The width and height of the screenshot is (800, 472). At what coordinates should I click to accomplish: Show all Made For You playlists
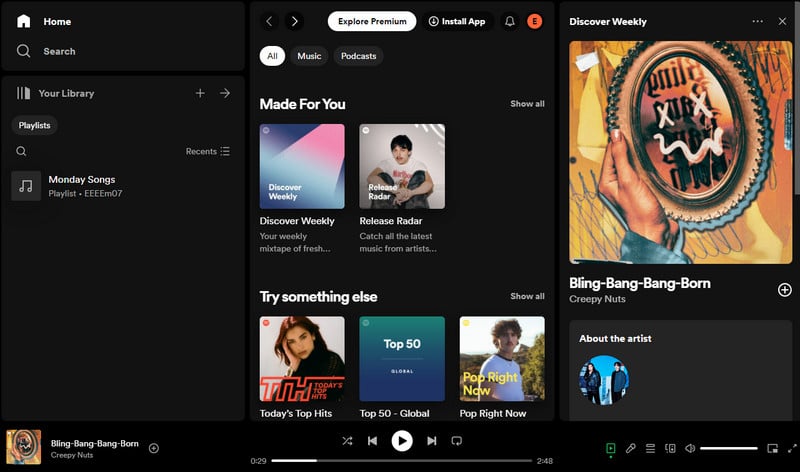(527, 104)
